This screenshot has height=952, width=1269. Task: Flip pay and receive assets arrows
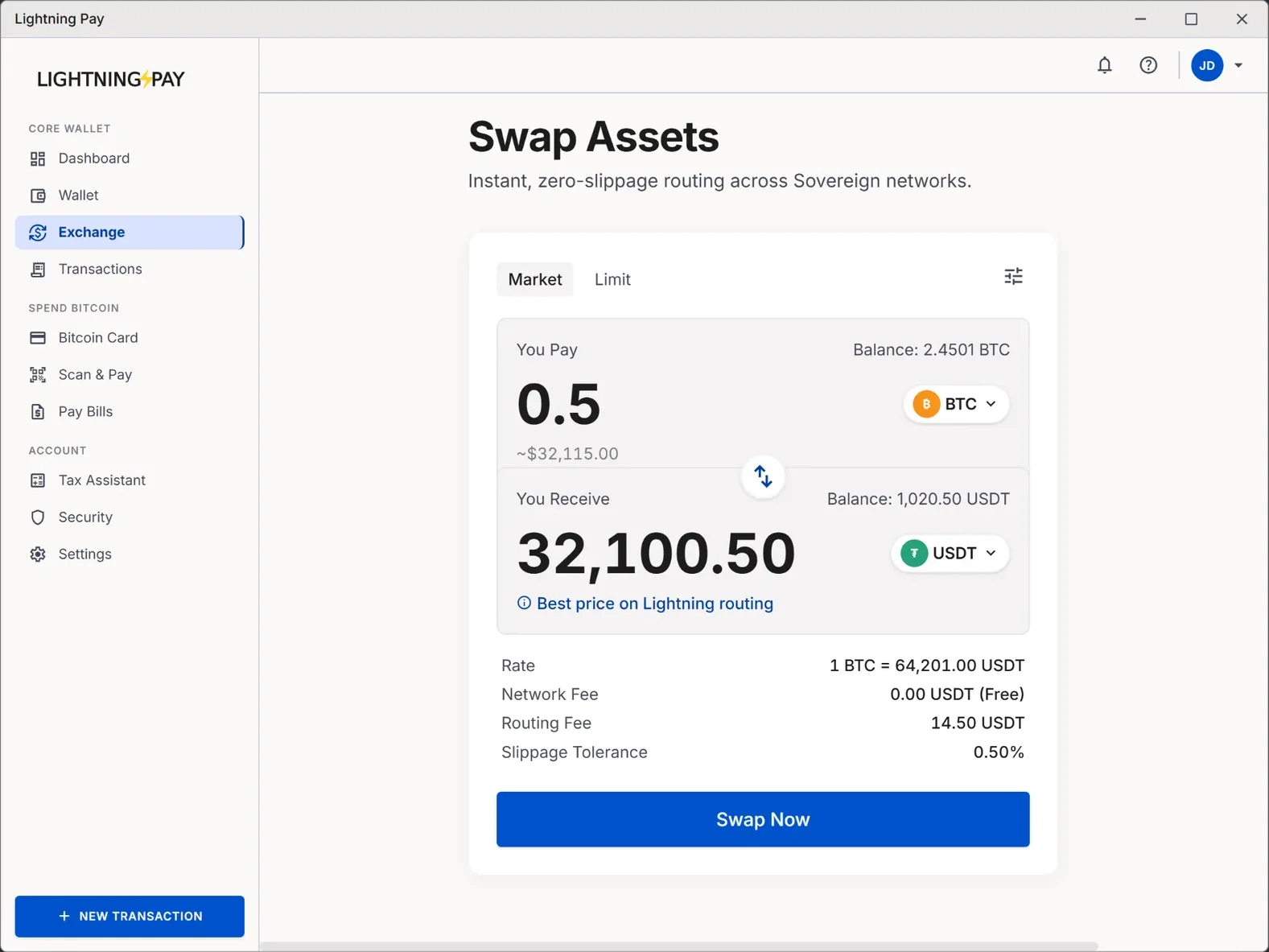(763, 476)
